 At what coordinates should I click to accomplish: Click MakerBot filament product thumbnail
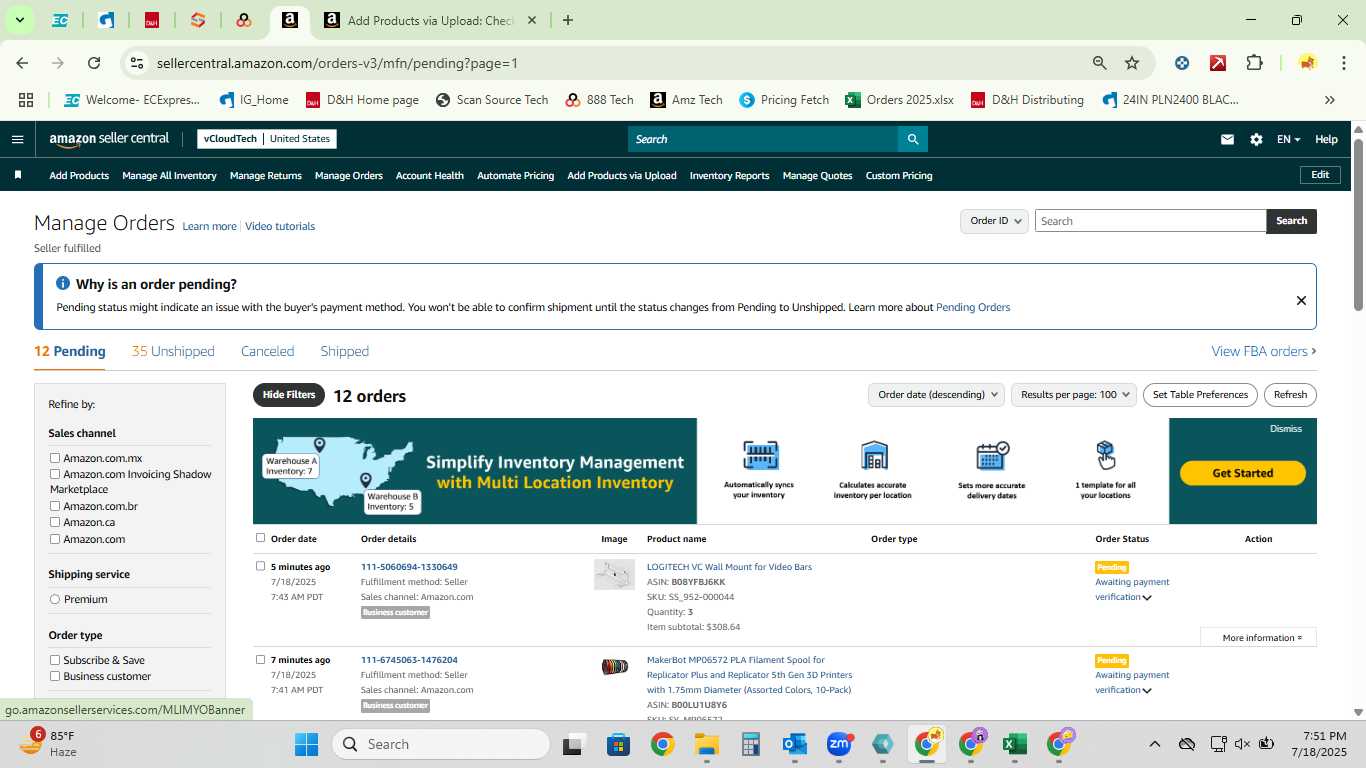pyautogui.click(x=614, y=667)
